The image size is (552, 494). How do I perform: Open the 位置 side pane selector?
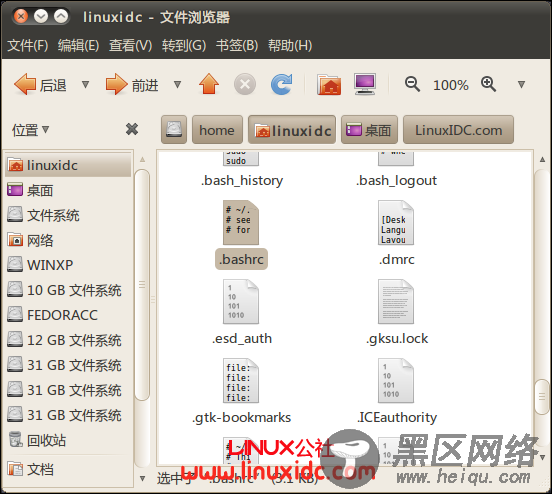(31, 130)
